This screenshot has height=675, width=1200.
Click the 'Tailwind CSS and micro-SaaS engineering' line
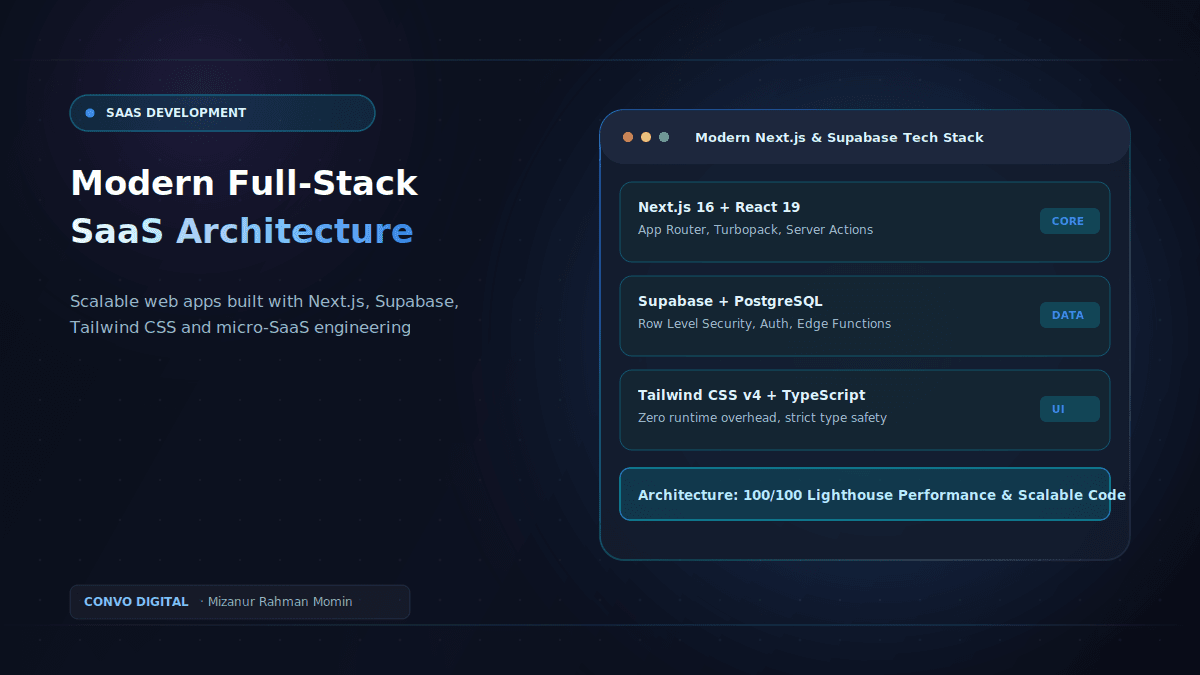(x=240, y=327)
